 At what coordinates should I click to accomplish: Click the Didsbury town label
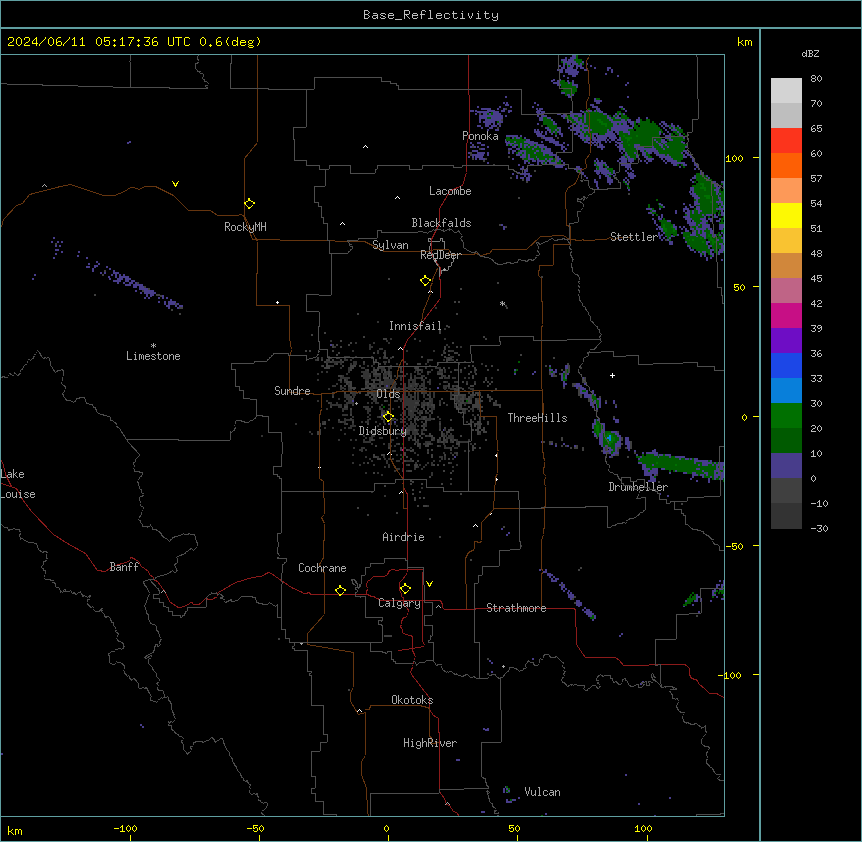pos(383,431)
